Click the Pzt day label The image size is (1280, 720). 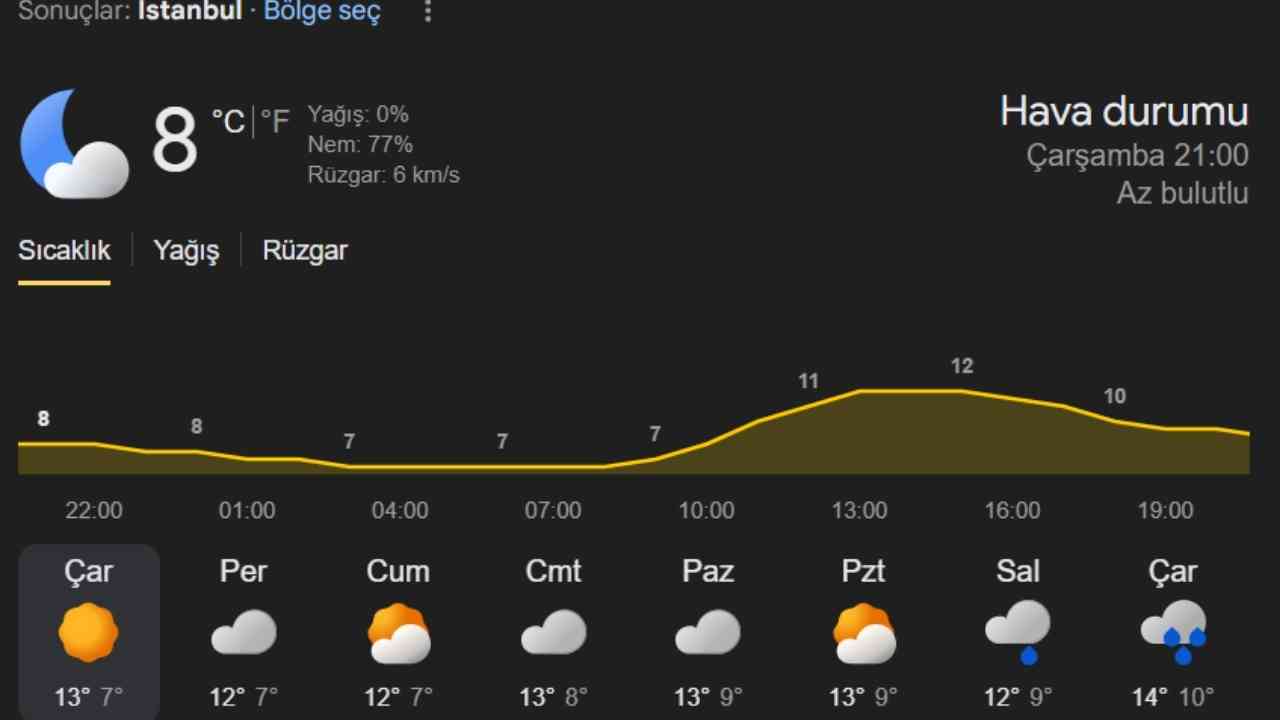[x=863, y=571]
